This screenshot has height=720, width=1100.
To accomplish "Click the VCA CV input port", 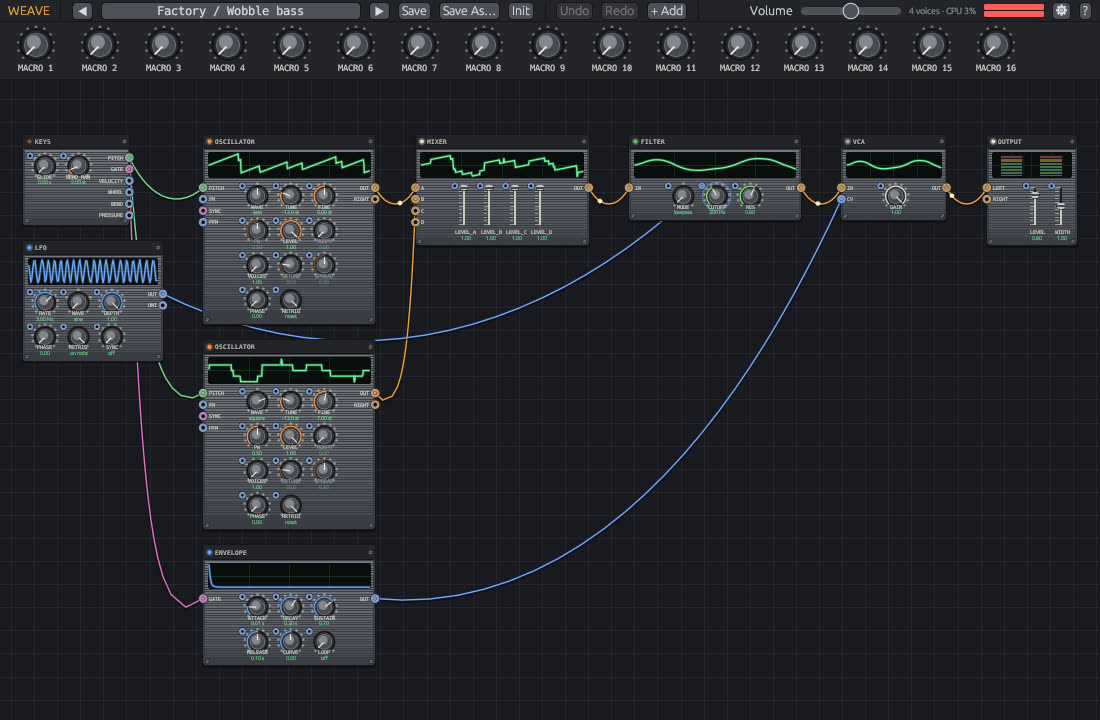I will (x=841, y=199).
